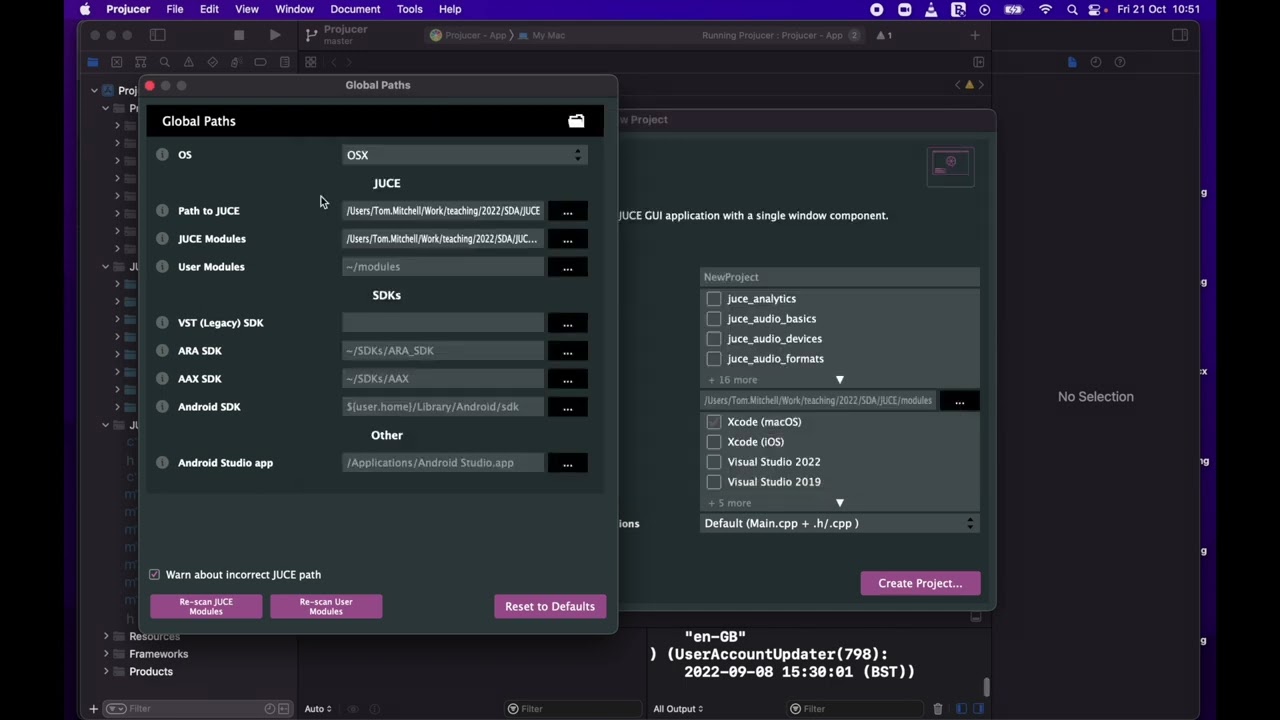The height and width of the screenshot is (720, 1280).
Task: Open the Edit menu
Action: pos(209,9)
